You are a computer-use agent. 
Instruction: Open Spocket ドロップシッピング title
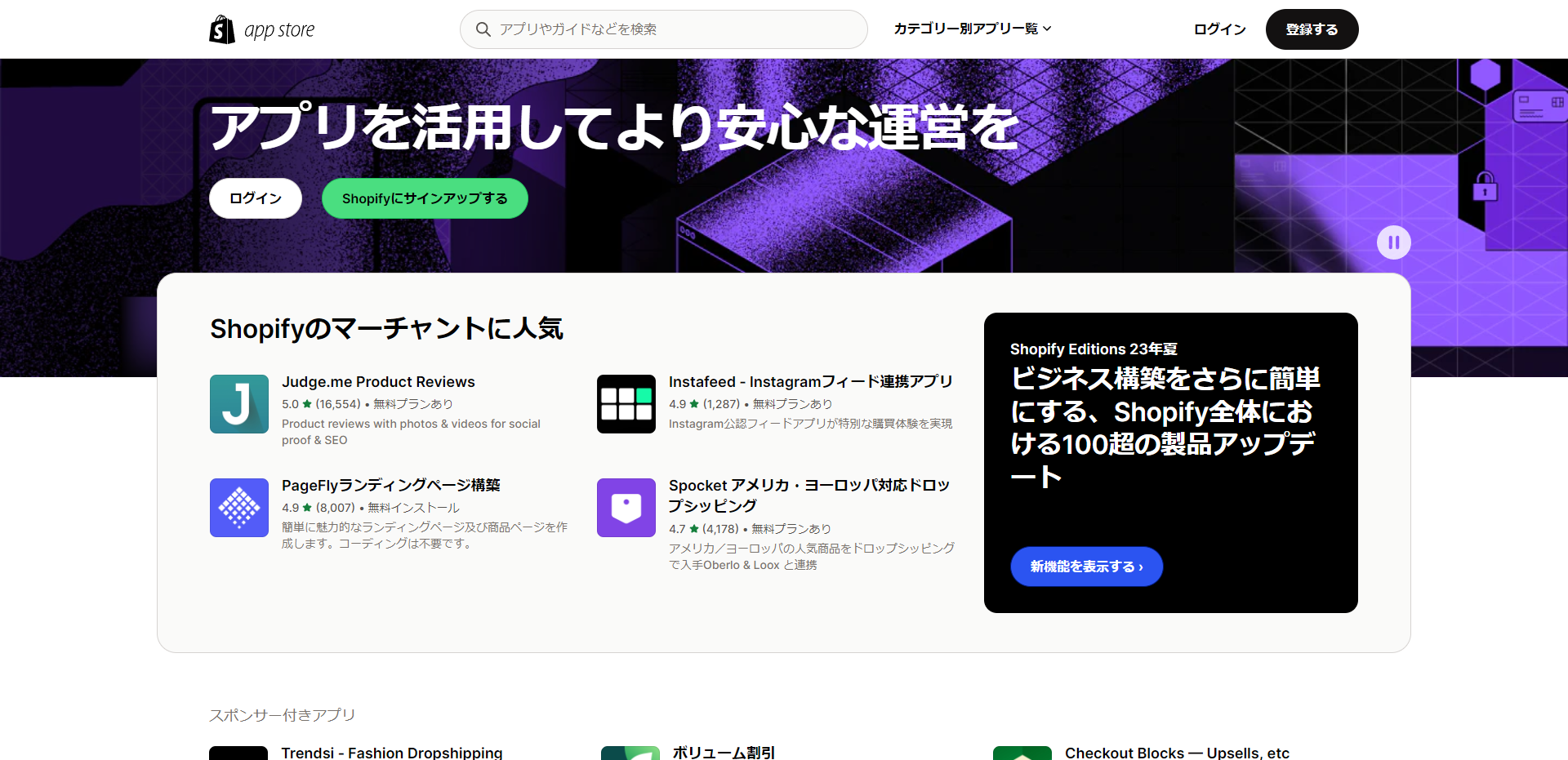809,496
